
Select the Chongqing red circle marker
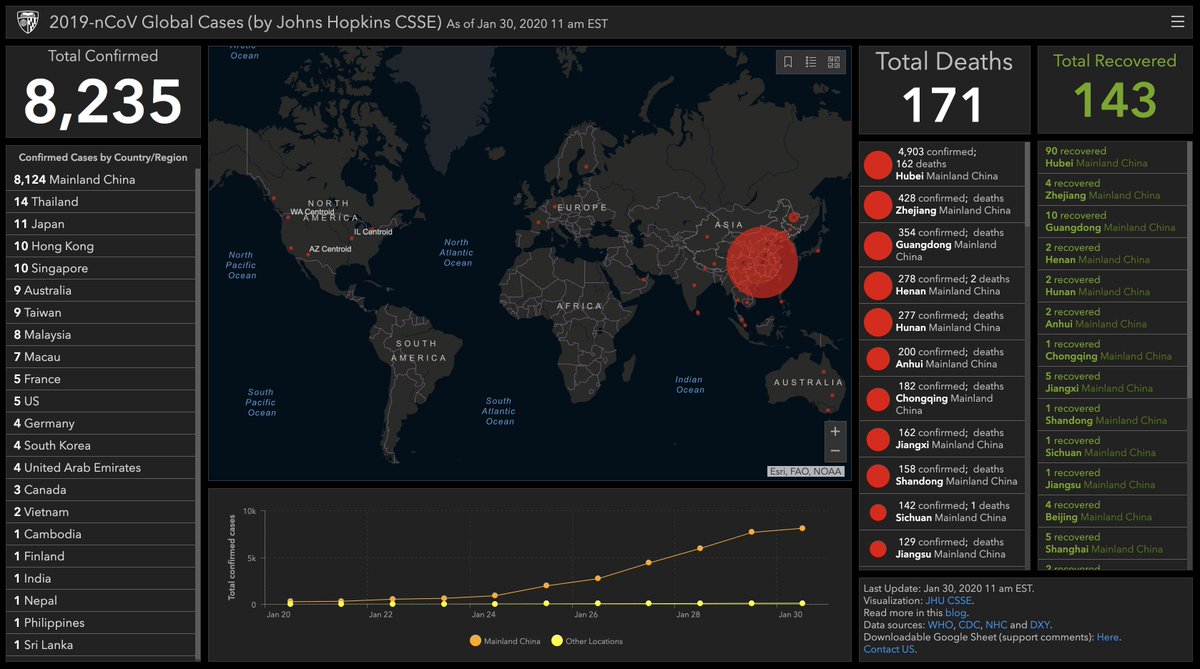pos(877,398)
